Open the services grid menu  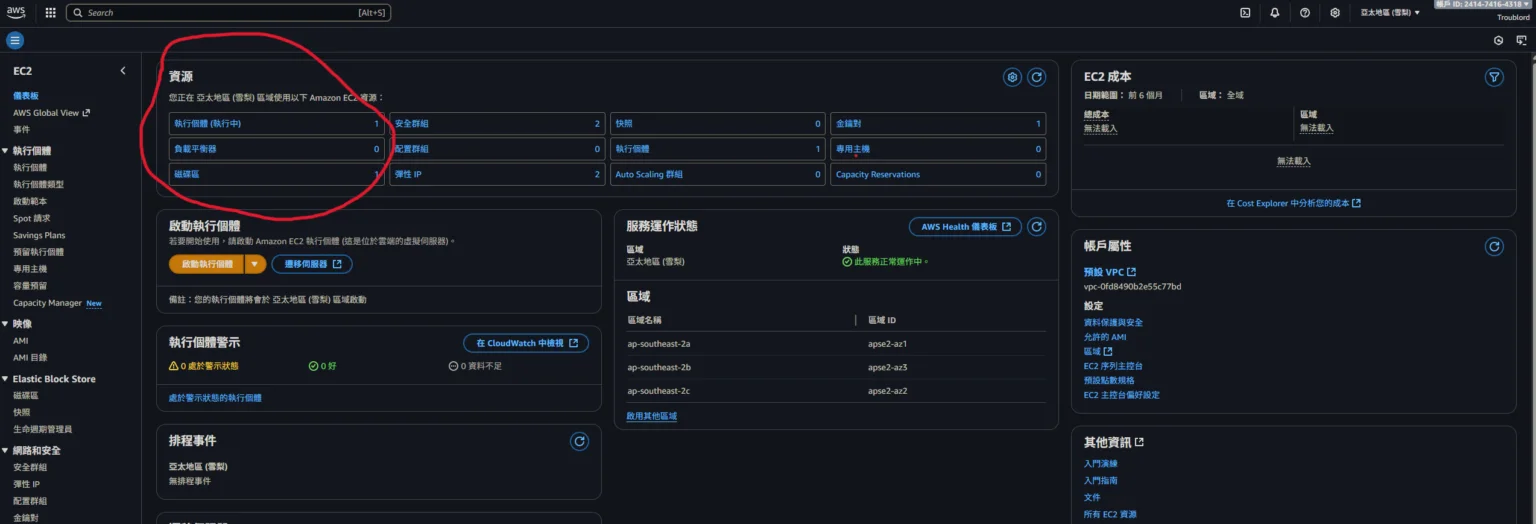coord(51,13)
